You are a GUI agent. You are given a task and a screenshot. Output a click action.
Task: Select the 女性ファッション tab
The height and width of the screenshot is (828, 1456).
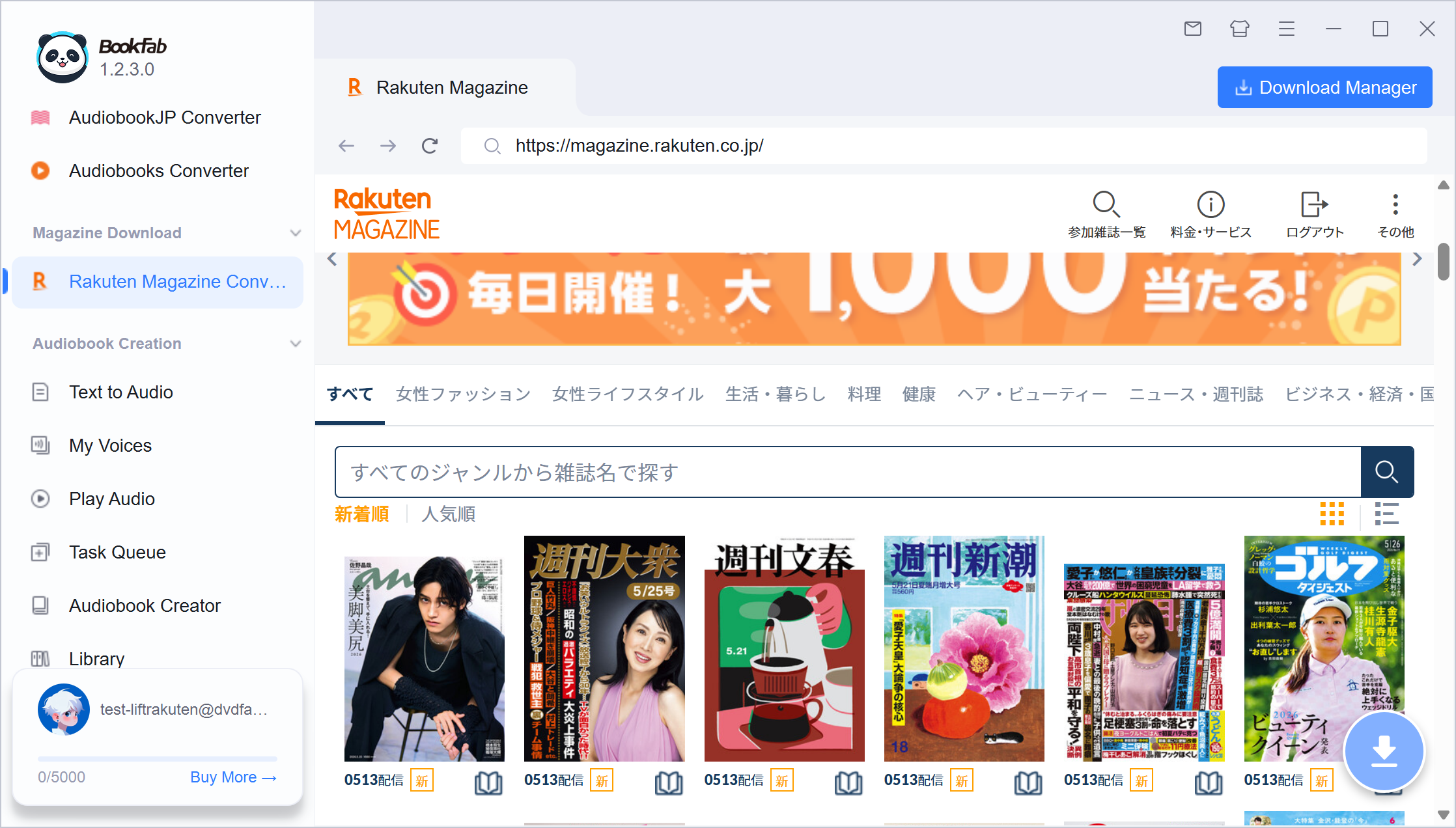(x=464, y=394)
